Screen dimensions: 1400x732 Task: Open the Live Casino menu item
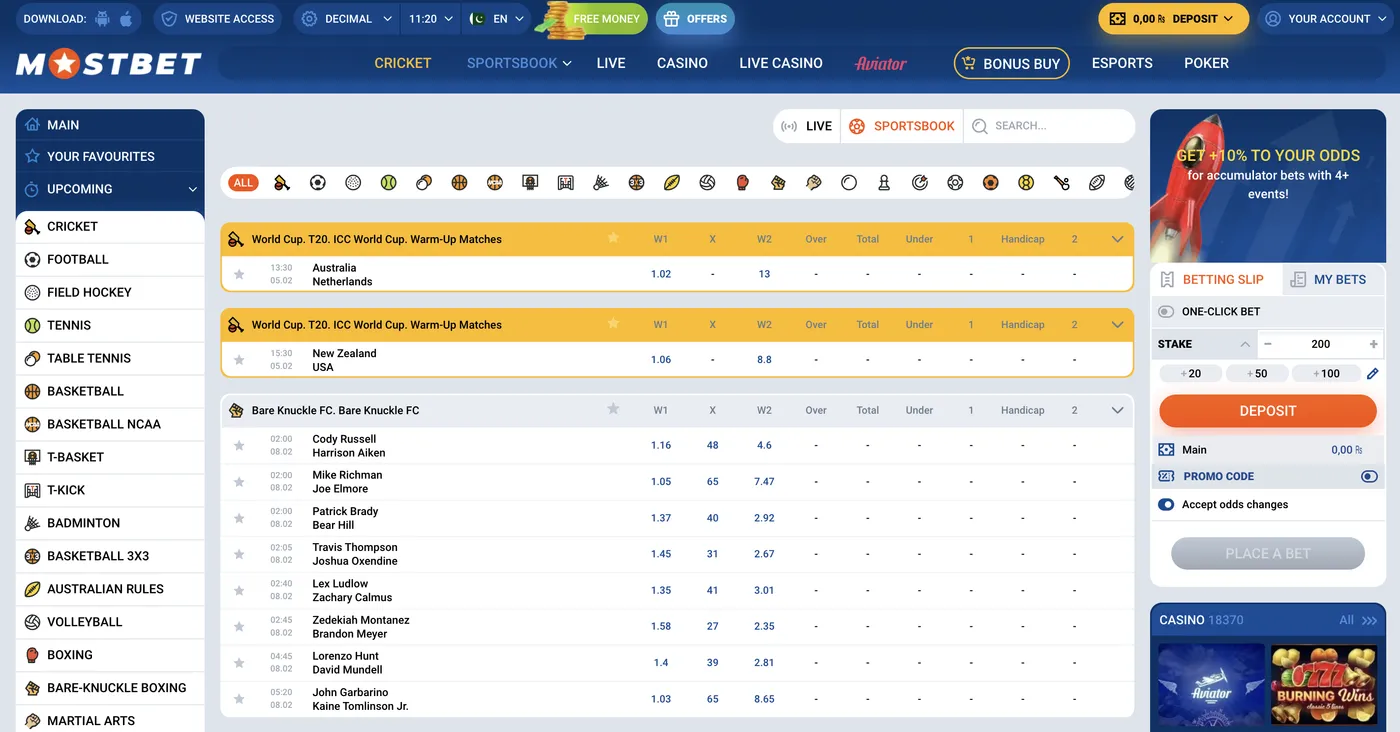click(780, 62)
